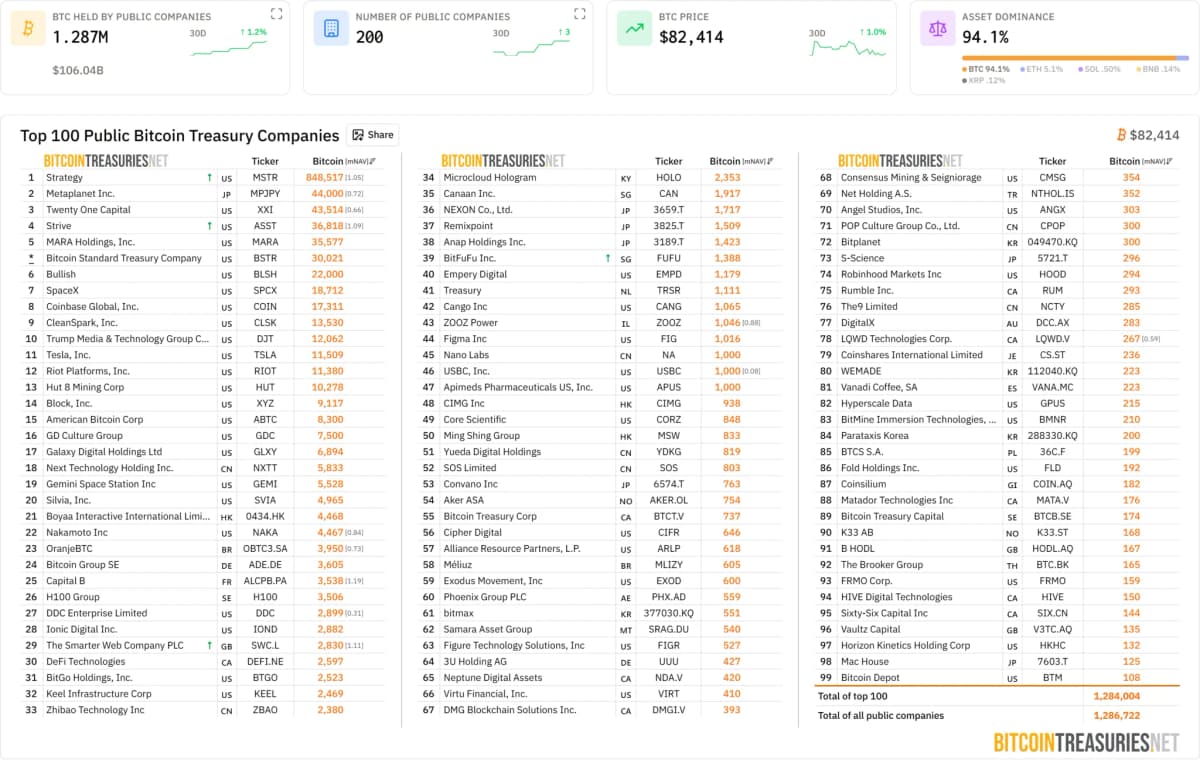Click the SPCX ticker for SpaceX
The width and height of the screenshot is (1200, 760).
(265, 290)
